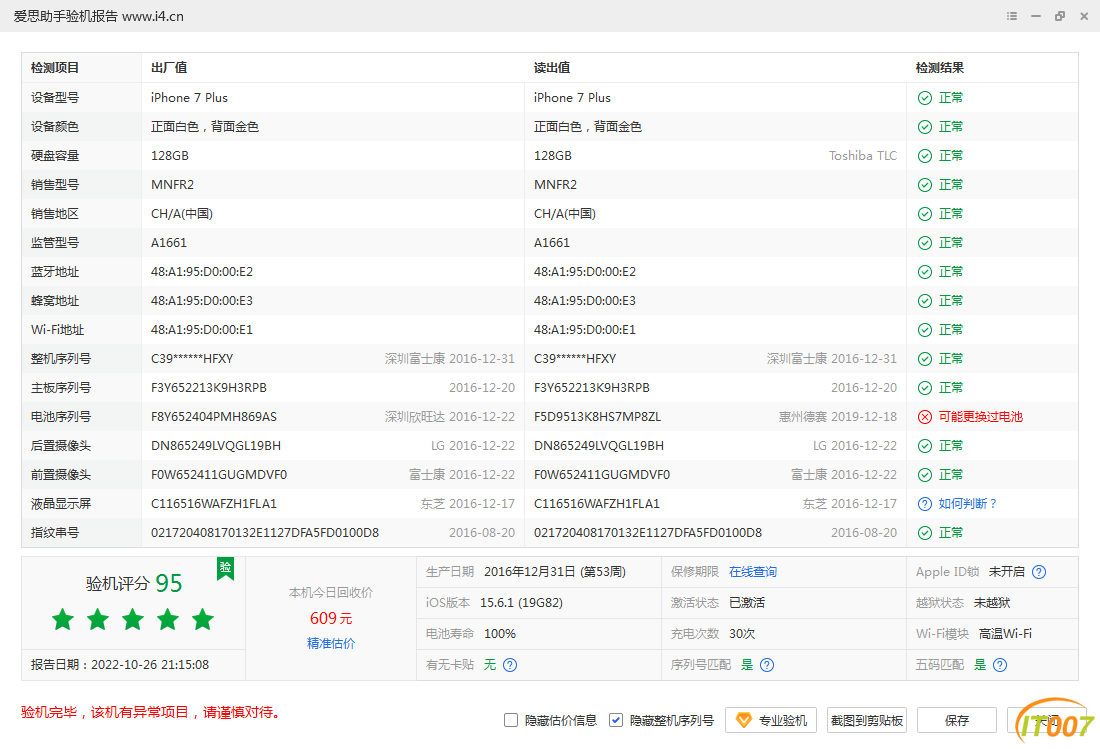Click the green check icon for 监管型号
1100x749 pixels.
tap(925, 243)
